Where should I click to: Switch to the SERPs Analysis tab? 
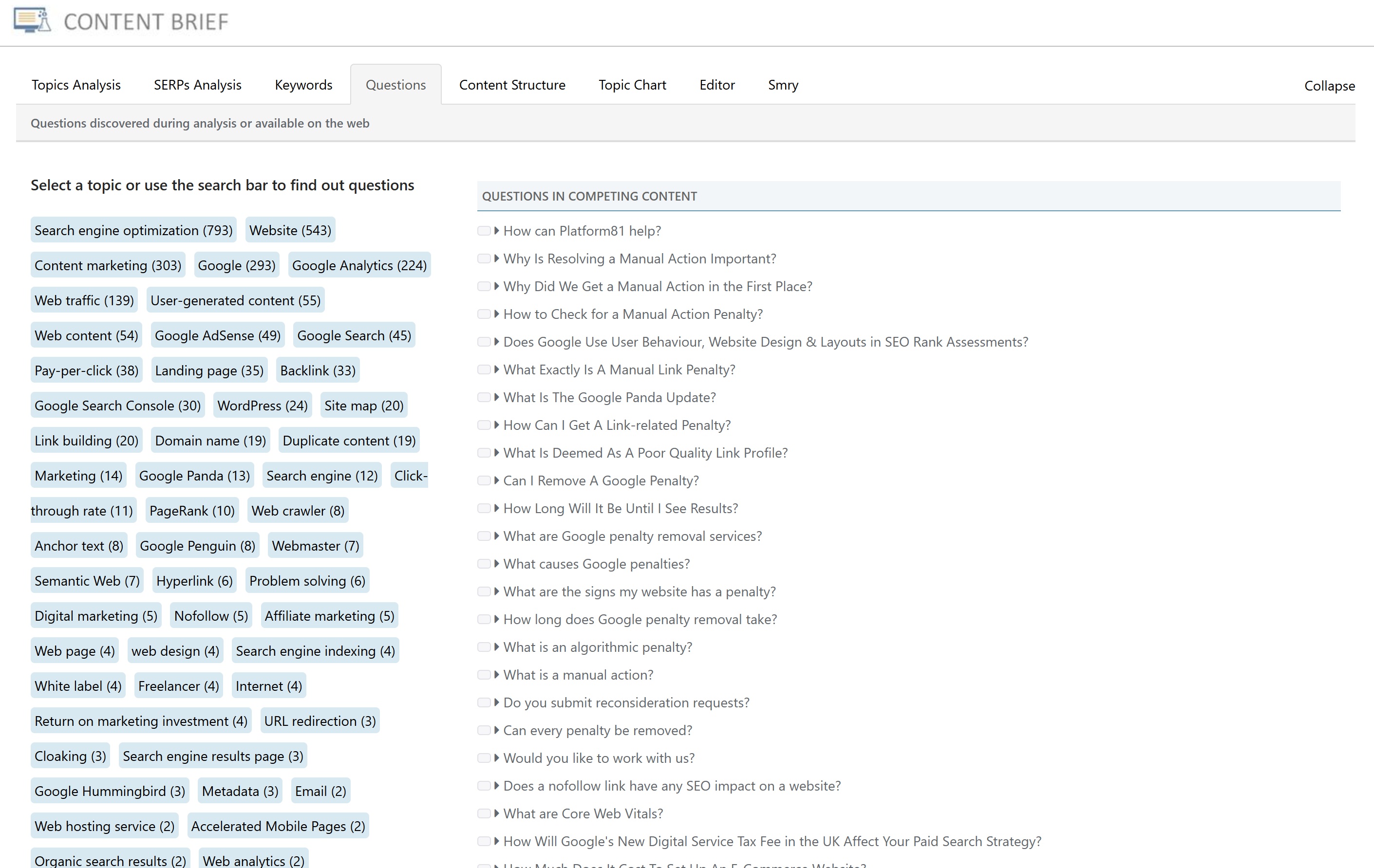[197, 85]
